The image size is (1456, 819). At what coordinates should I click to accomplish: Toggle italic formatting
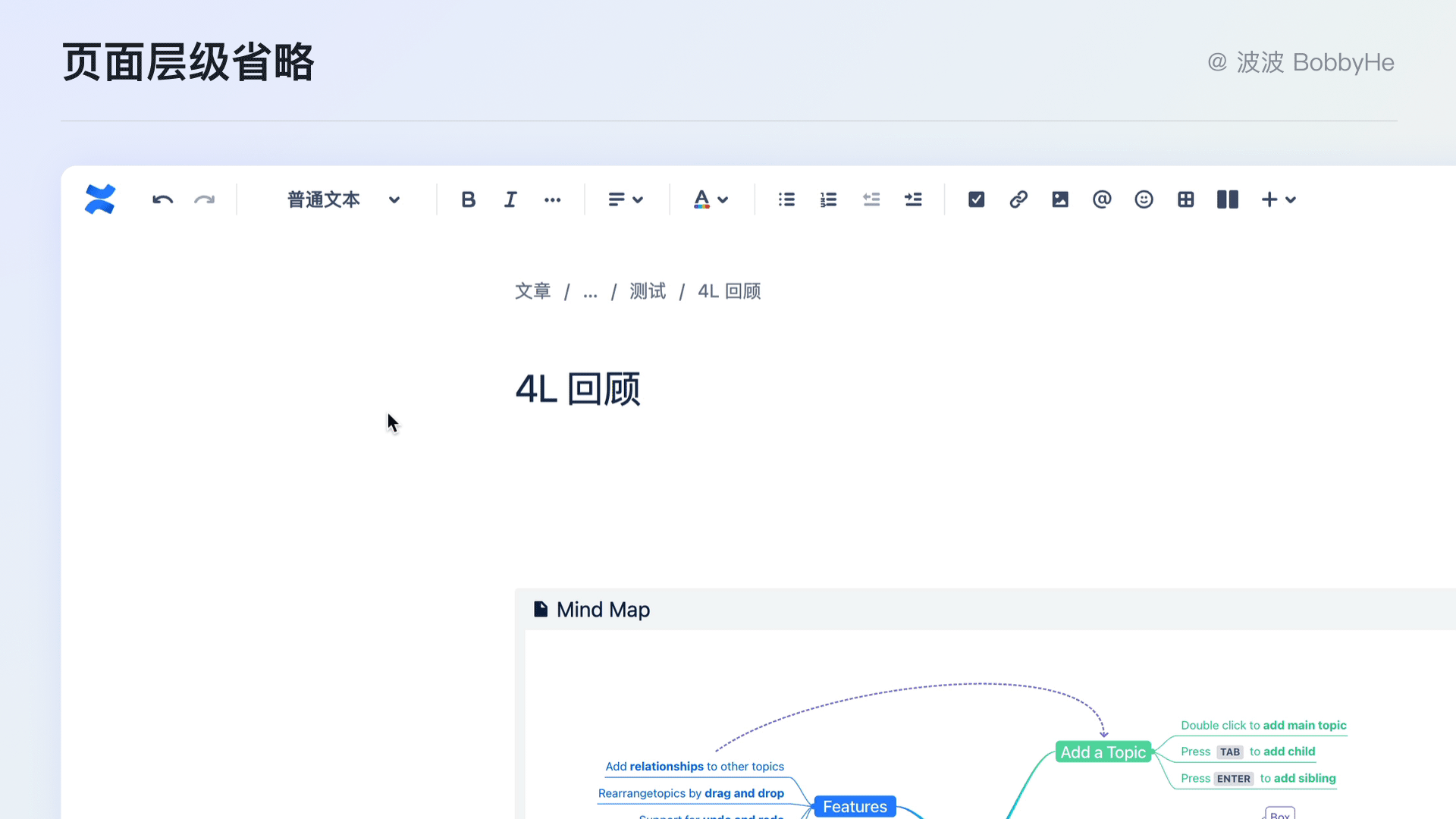[510, 199]
